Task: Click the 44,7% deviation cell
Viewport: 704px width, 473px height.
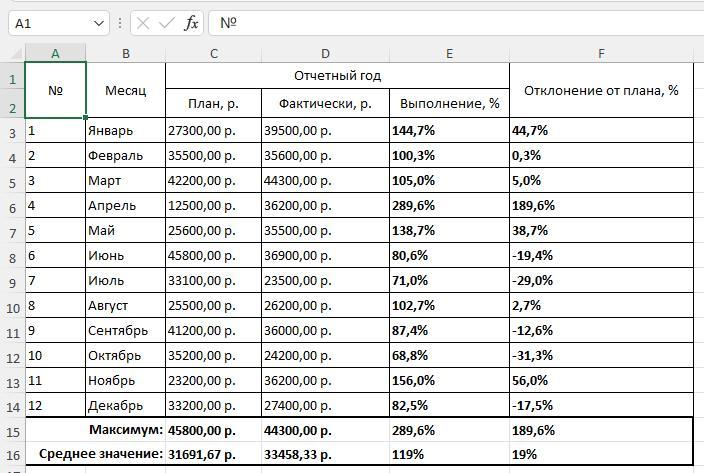Action: coord(602,131)
